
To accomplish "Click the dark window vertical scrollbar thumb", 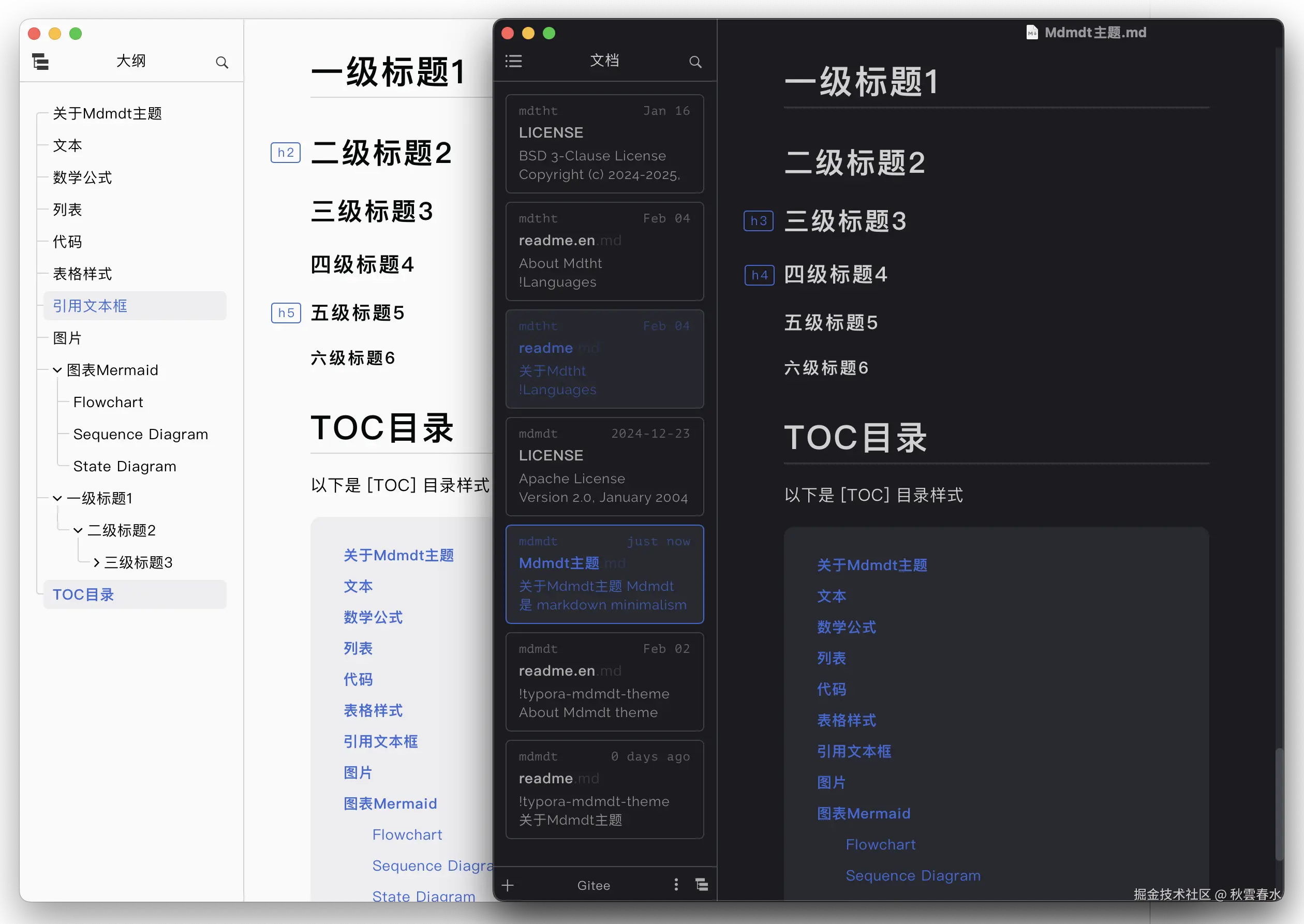I will [1279, 804].
